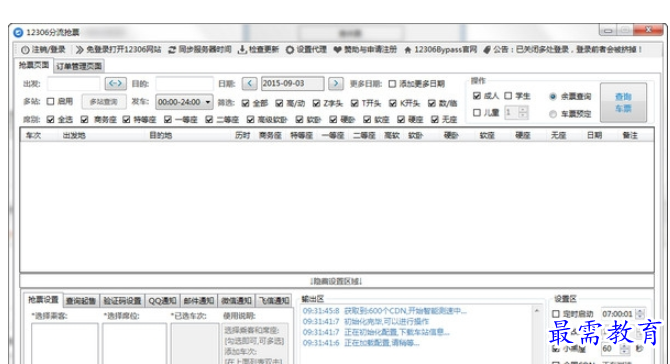Click the 60 seconds stepper arrows

pyautogui.click(x=625, y=349)
